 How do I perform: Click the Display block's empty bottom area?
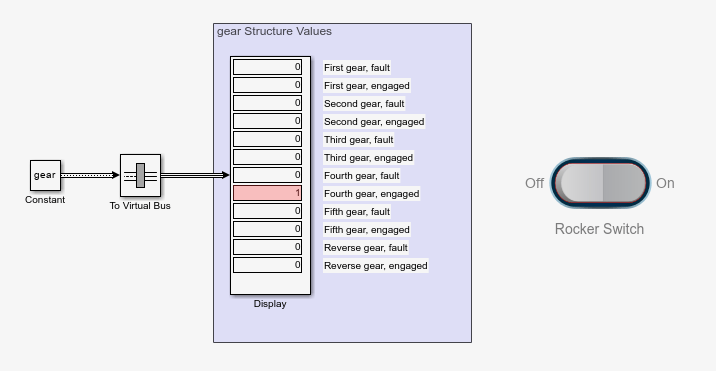tap(270, 284)
